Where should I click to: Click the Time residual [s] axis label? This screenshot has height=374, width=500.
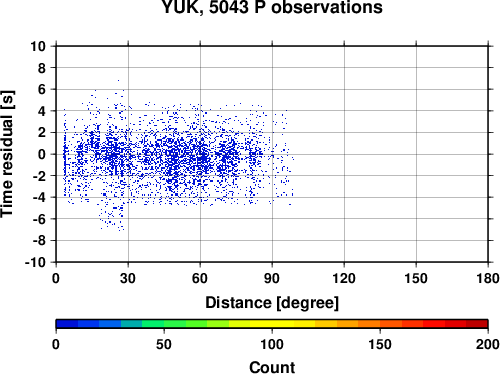click(x=7, y=154)
